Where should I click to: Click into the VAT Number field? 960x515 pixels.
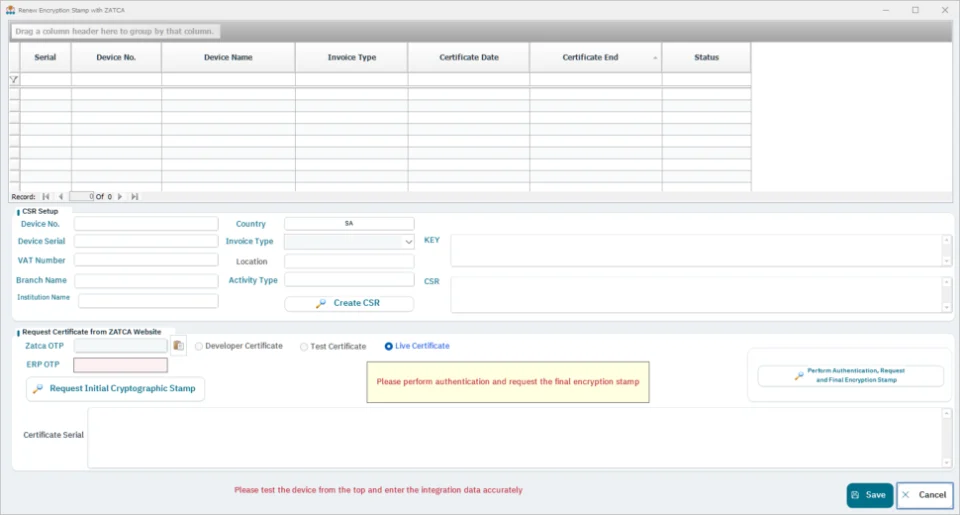[146, 260]
